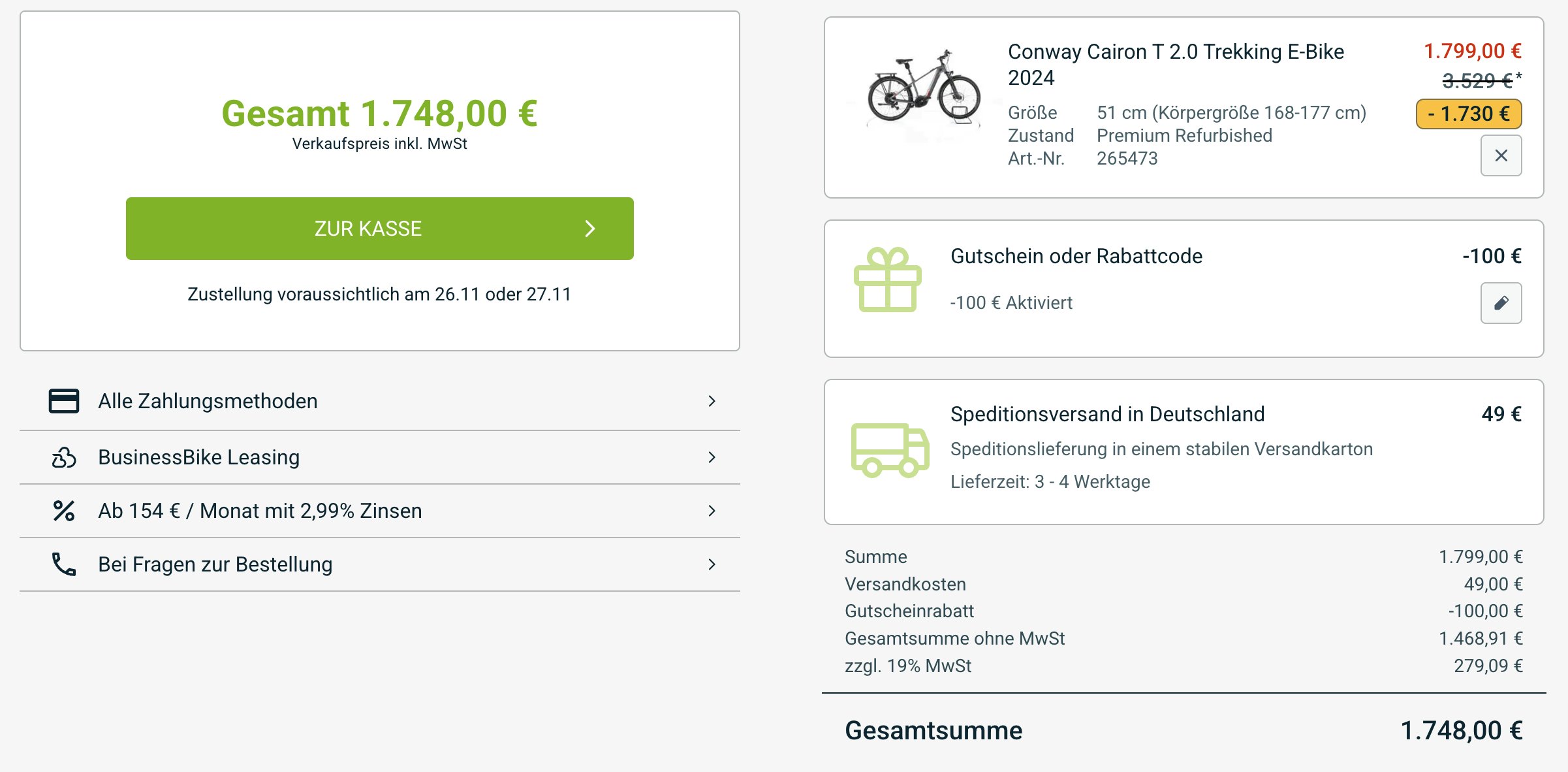Click the percent financing icon
The image size is (1568, 772).
[x=64, y=511]
